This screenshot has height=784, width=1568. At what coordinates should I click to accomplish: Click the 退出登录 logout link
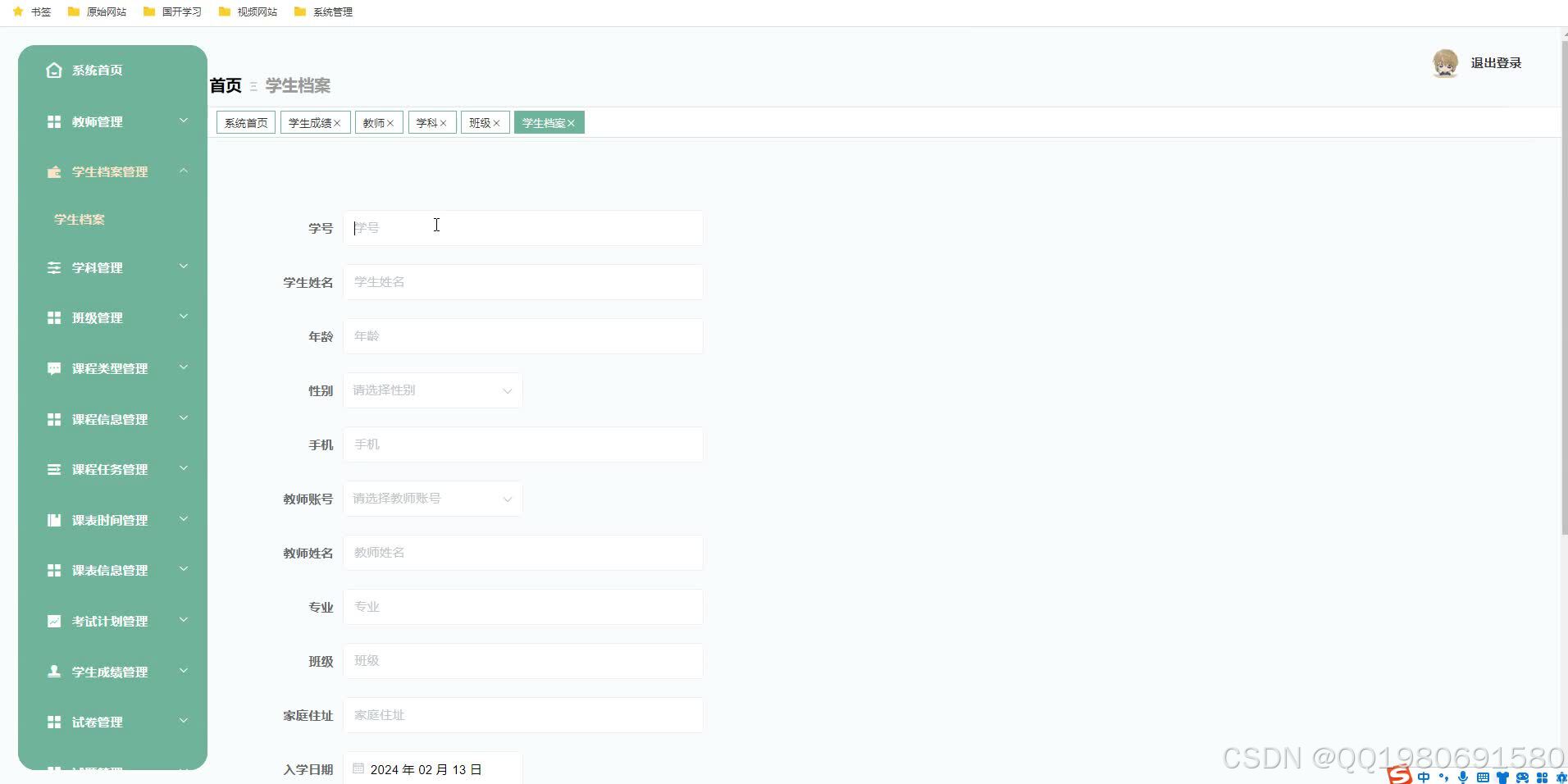[1496, 63]
